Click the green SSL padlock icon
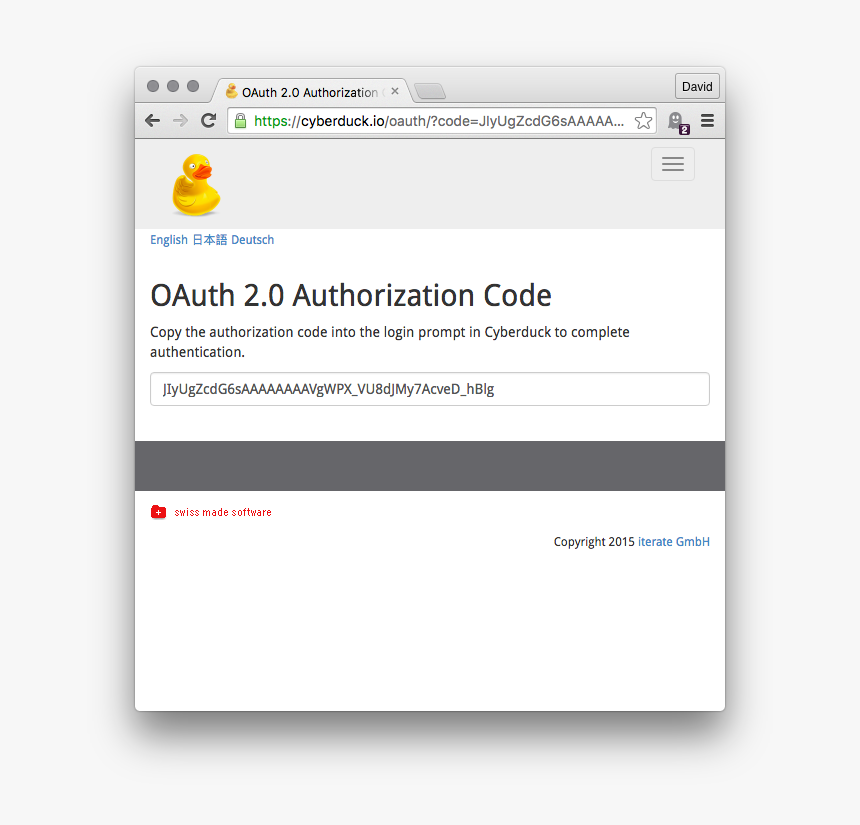The width and height of the screenshot is (860, 825). [240, 121]
